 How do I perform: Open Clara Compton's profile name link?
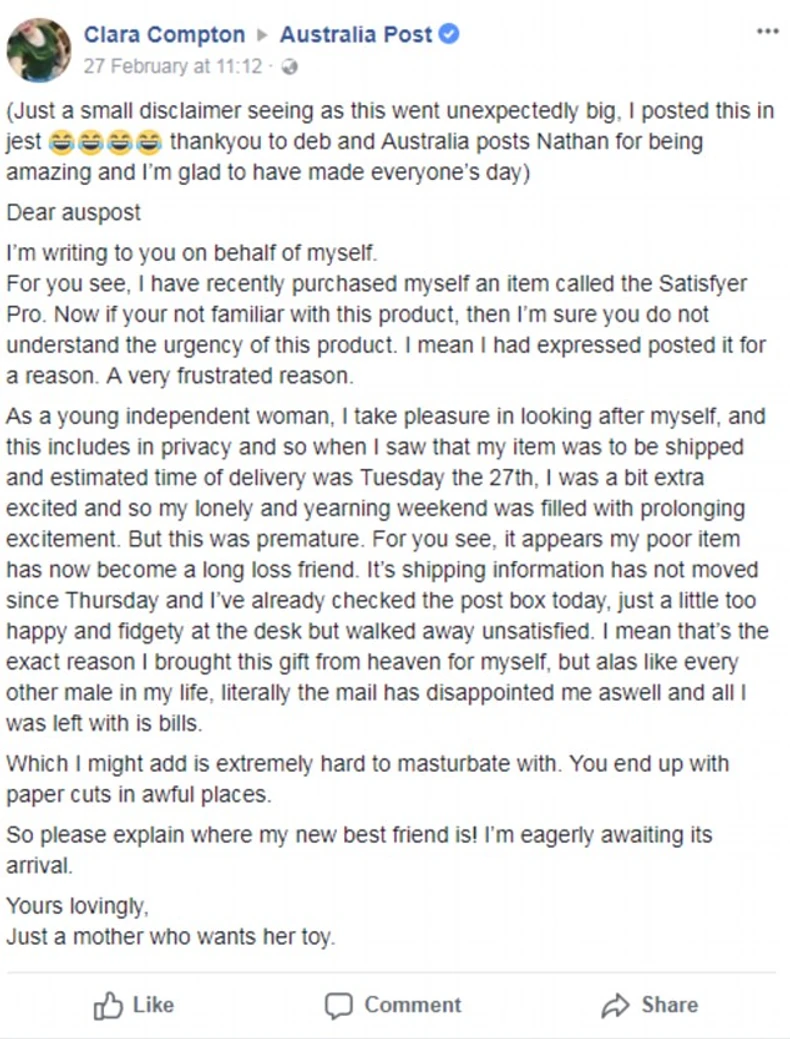[164, 35]
